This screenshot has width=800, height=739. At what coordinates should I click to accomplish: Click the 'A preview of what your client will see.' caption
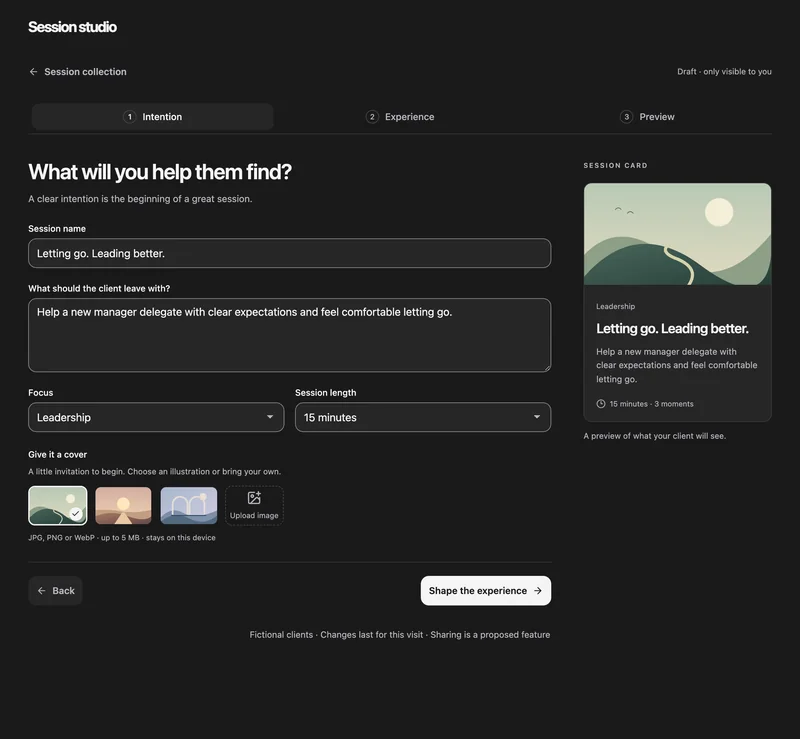[x=655, y=436]
